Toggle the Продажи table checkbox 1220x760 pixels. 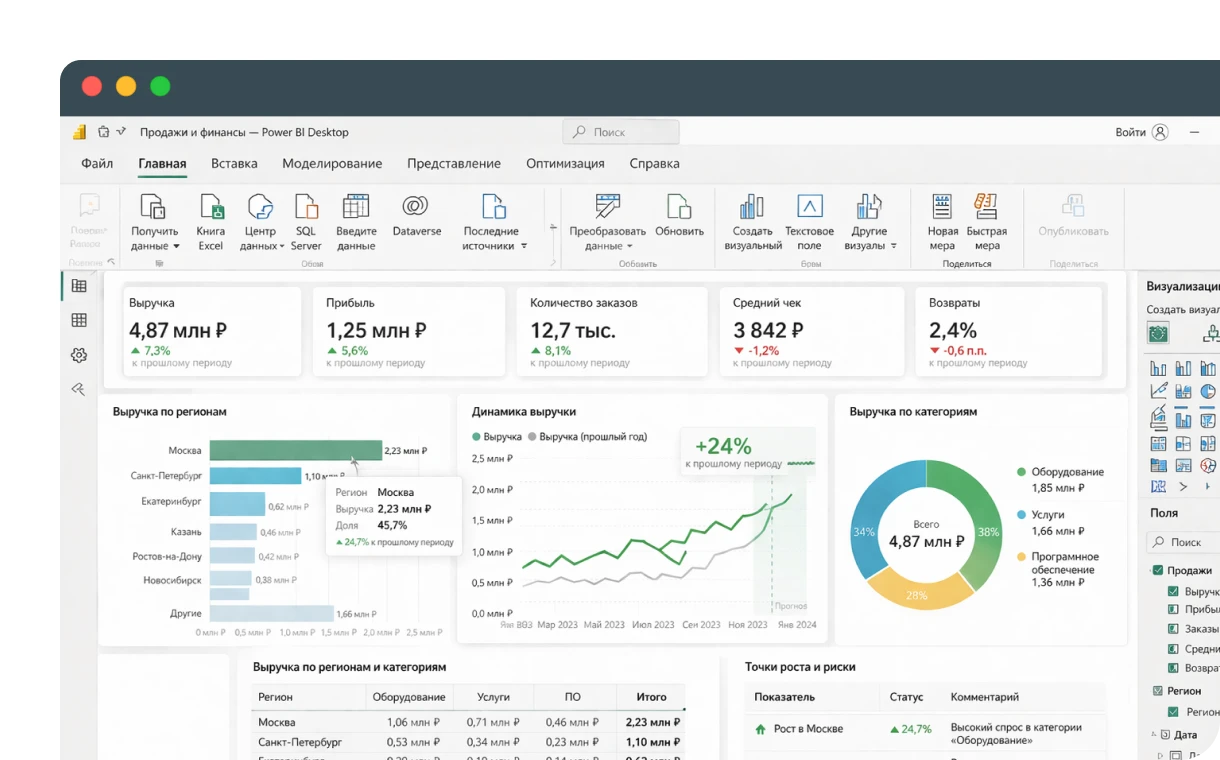(x=1158, y=571)
